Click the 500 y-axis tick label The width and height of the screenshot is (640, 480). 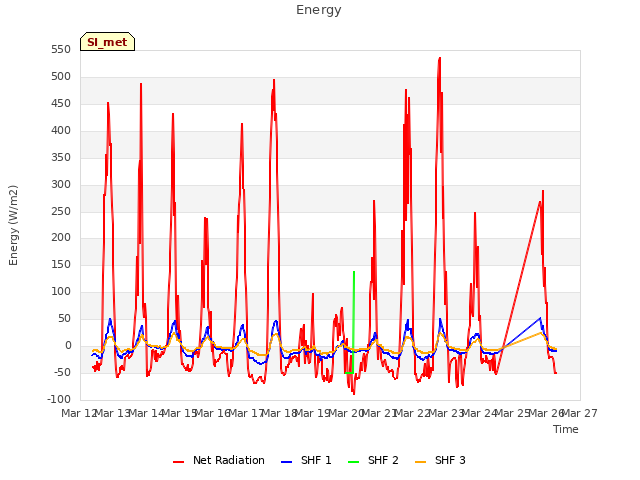point(61,77)
